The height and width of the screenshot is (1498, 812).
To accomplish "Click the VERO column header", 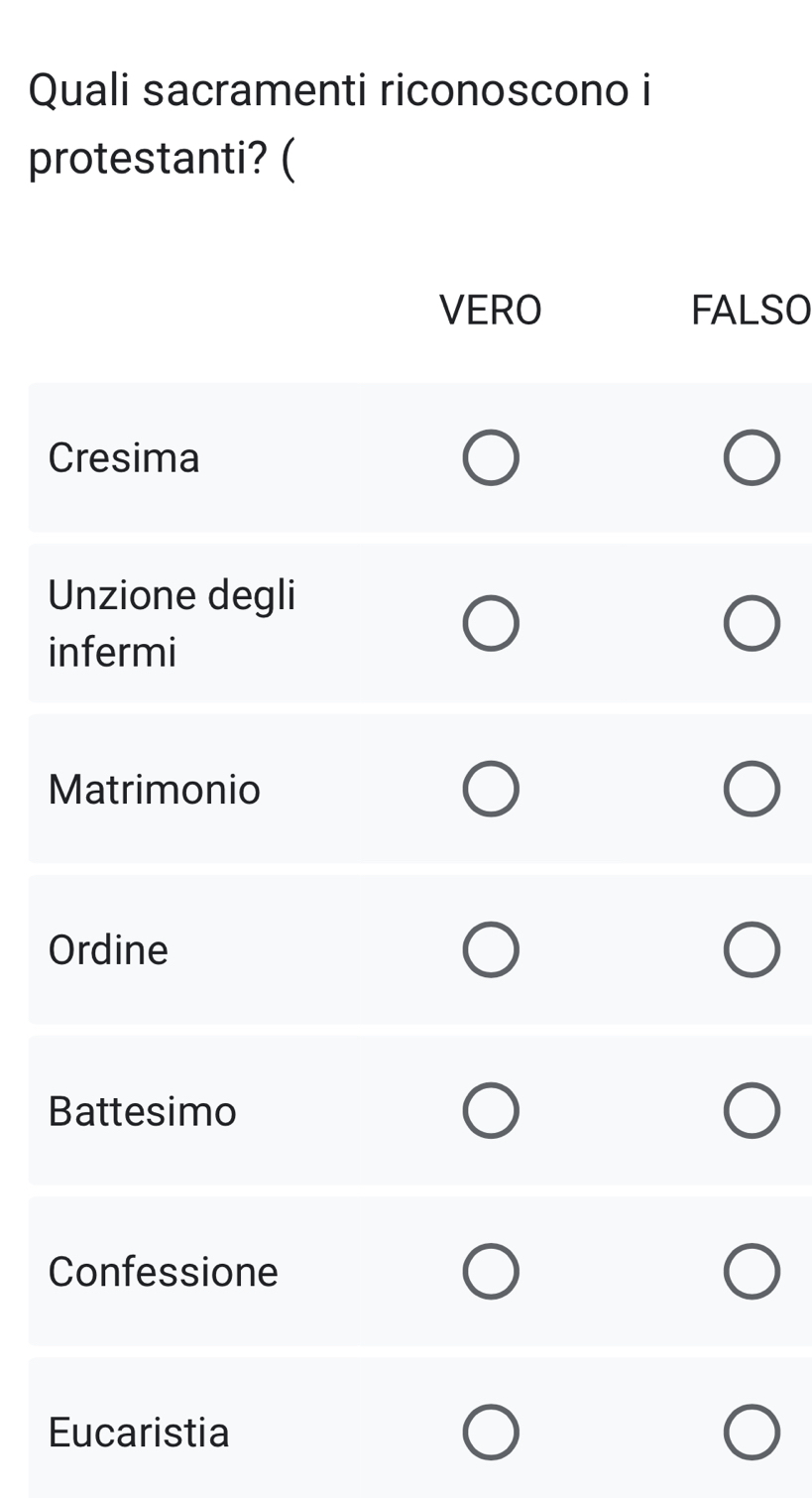I will point(491,311).
